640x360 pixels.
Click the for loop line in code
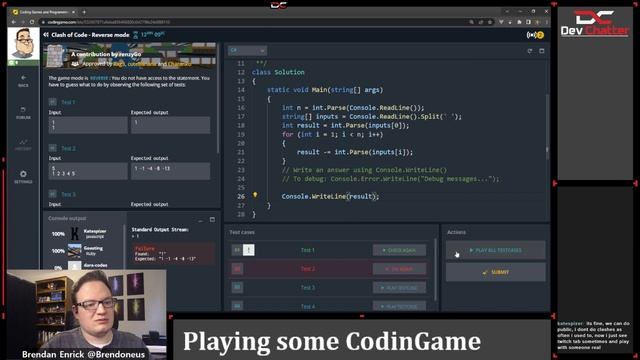coord(332,134)
